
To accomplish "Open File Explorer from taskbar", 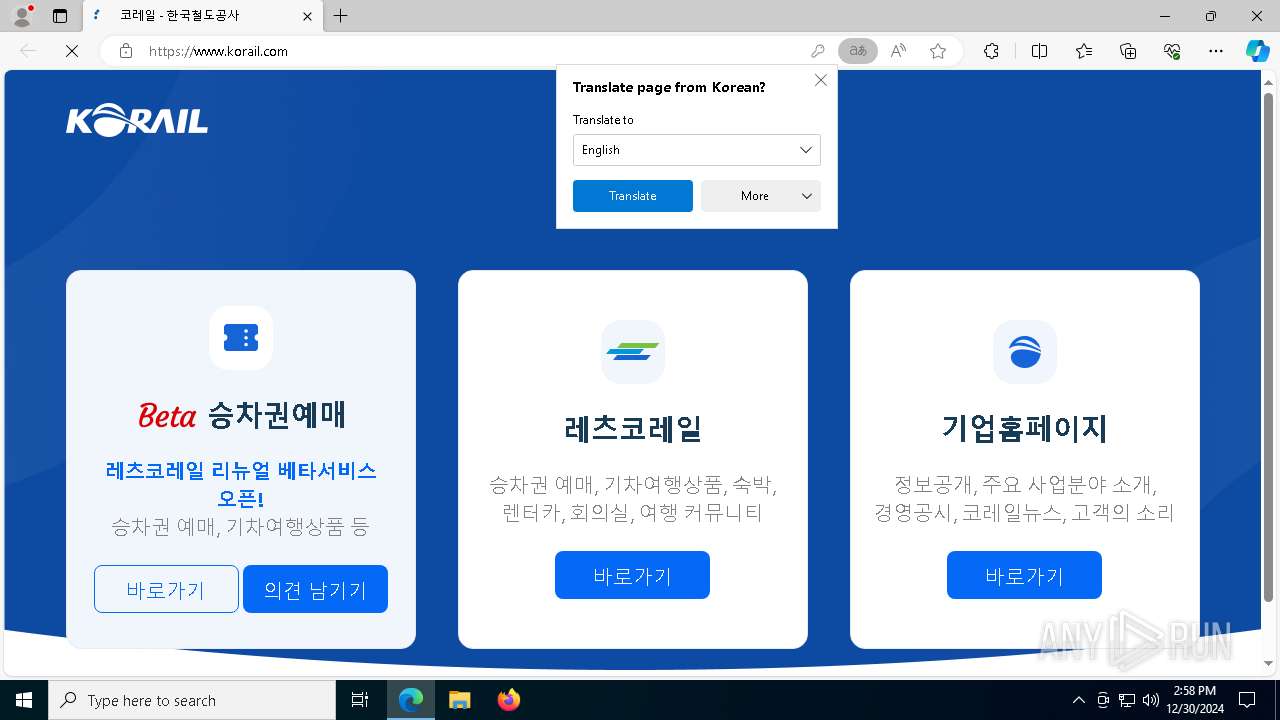I will [x=459, y=700].
